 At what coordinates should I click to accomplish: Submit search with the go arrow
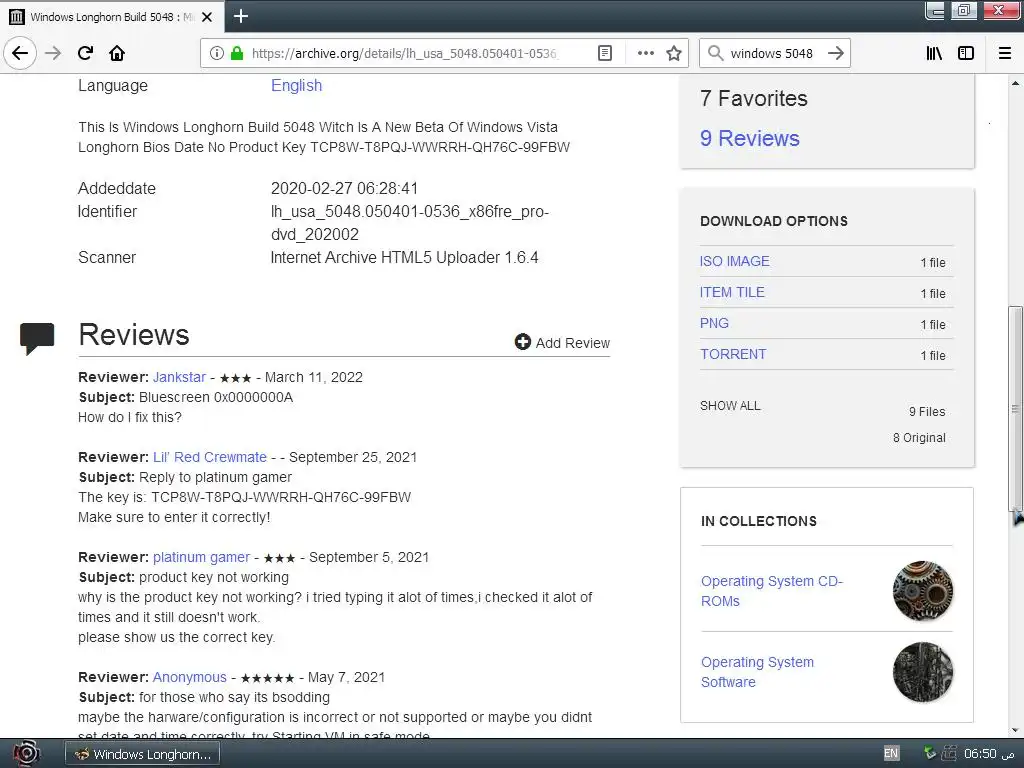click(836, 53)
